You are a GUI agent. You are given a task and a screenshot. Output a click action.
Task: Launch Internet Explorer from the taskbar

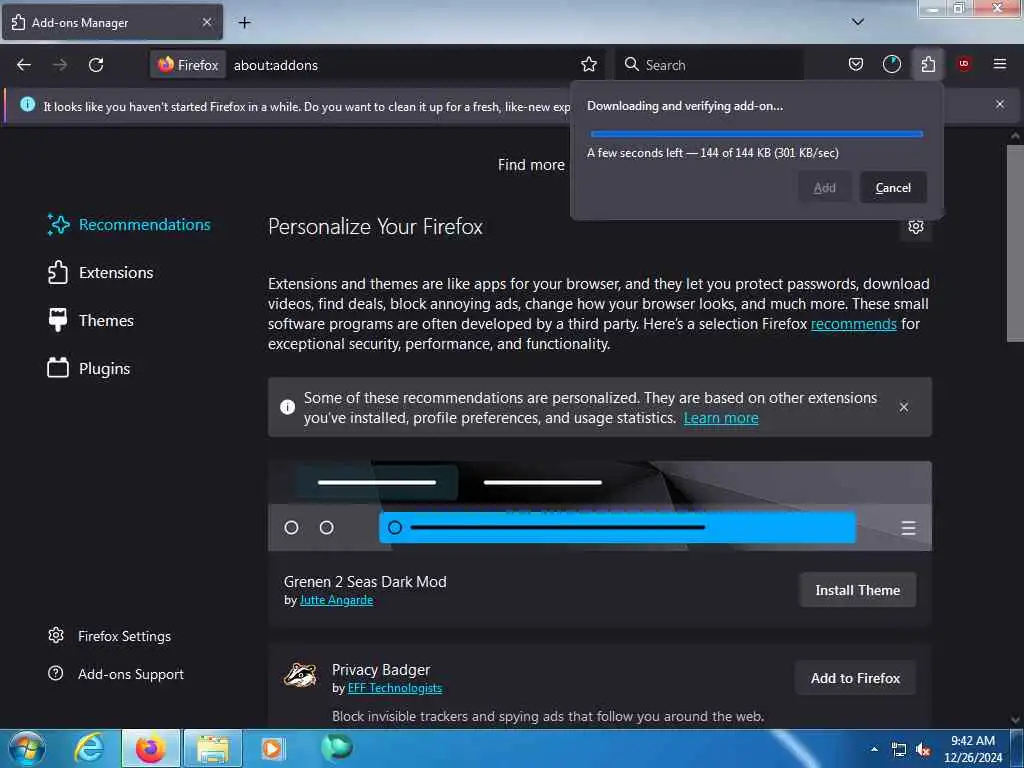(x=89, y=748)
